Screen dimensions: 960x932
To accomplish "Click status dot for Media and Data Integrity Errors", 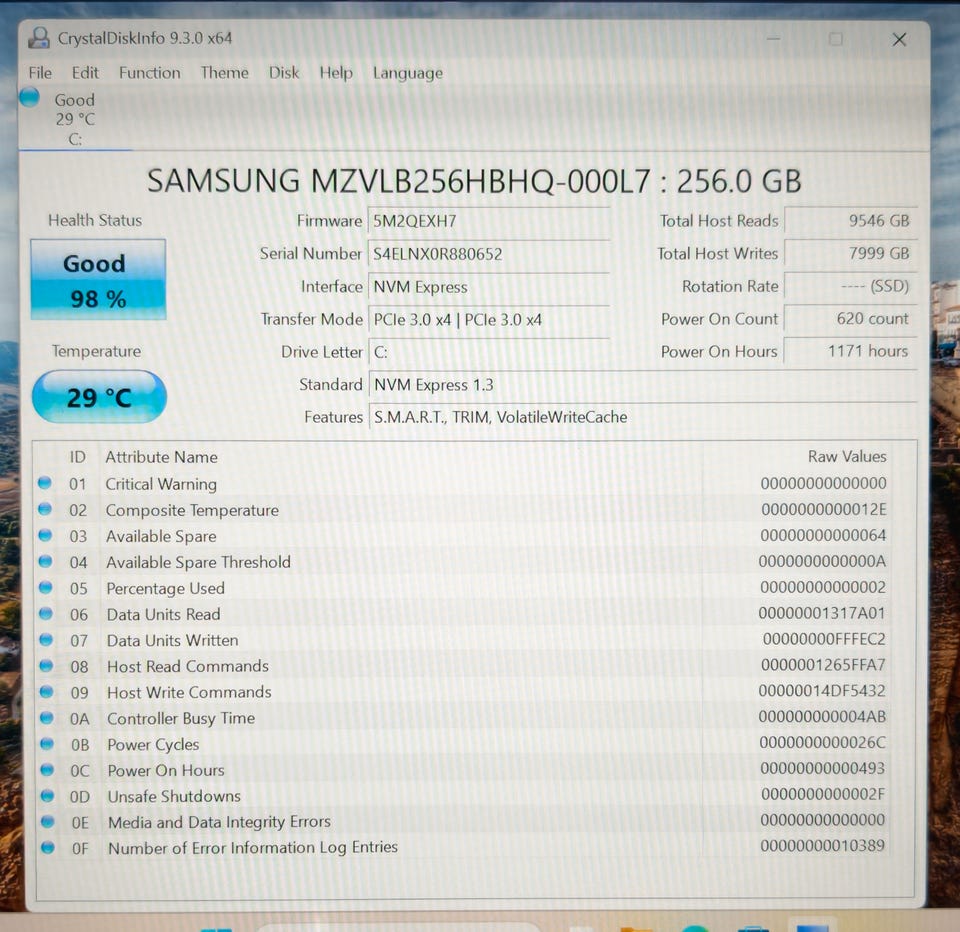I will (x=47, y=821).
